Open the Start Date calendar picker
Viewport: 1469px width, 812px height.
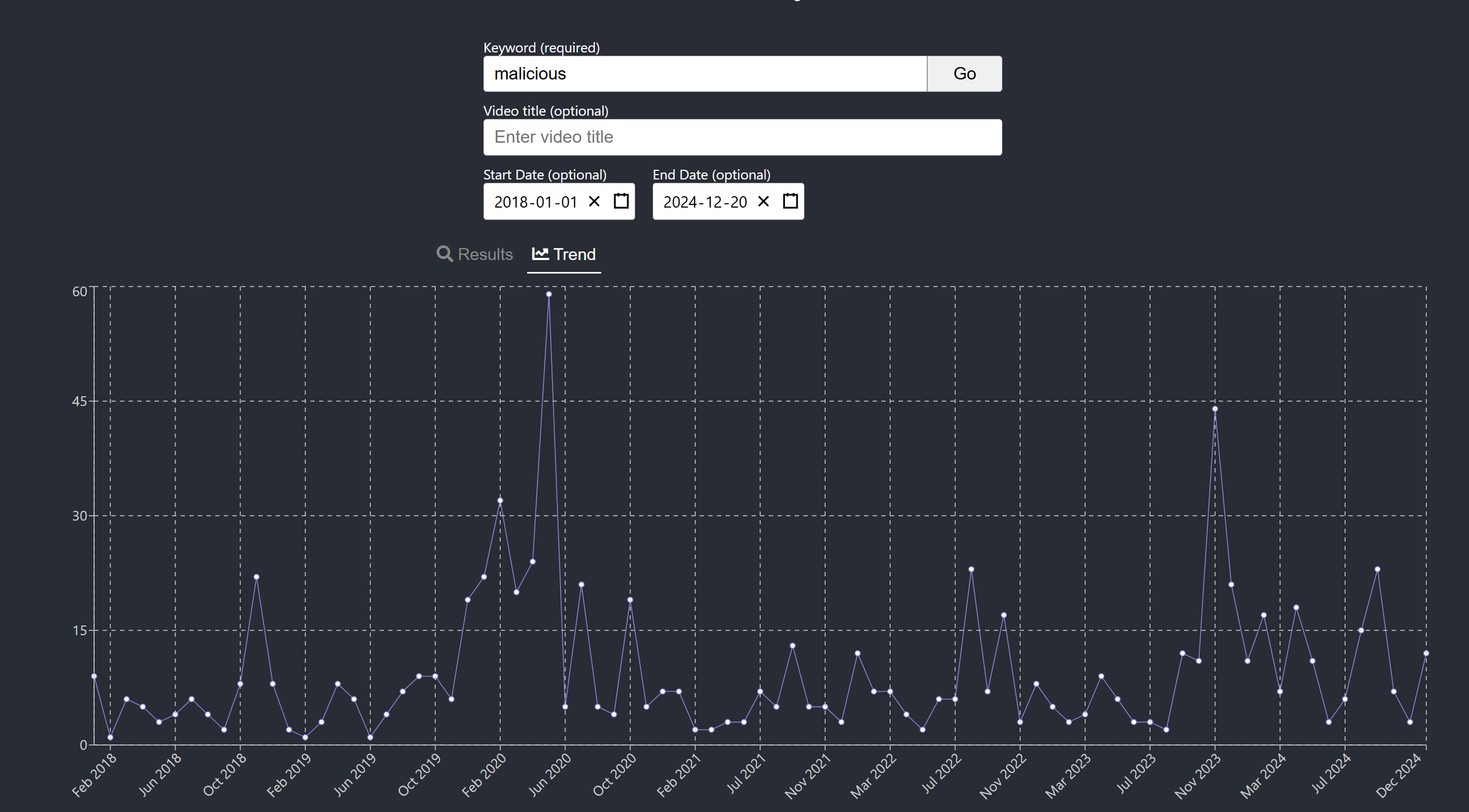[x=621, y=201]
